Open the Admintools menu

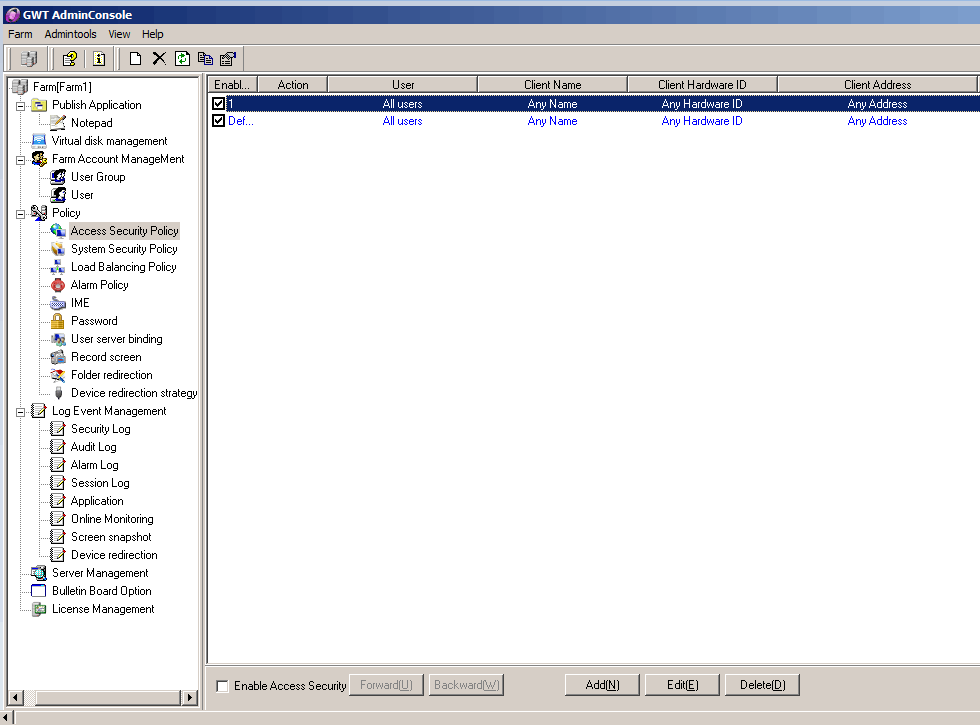(x=70, y=34)
